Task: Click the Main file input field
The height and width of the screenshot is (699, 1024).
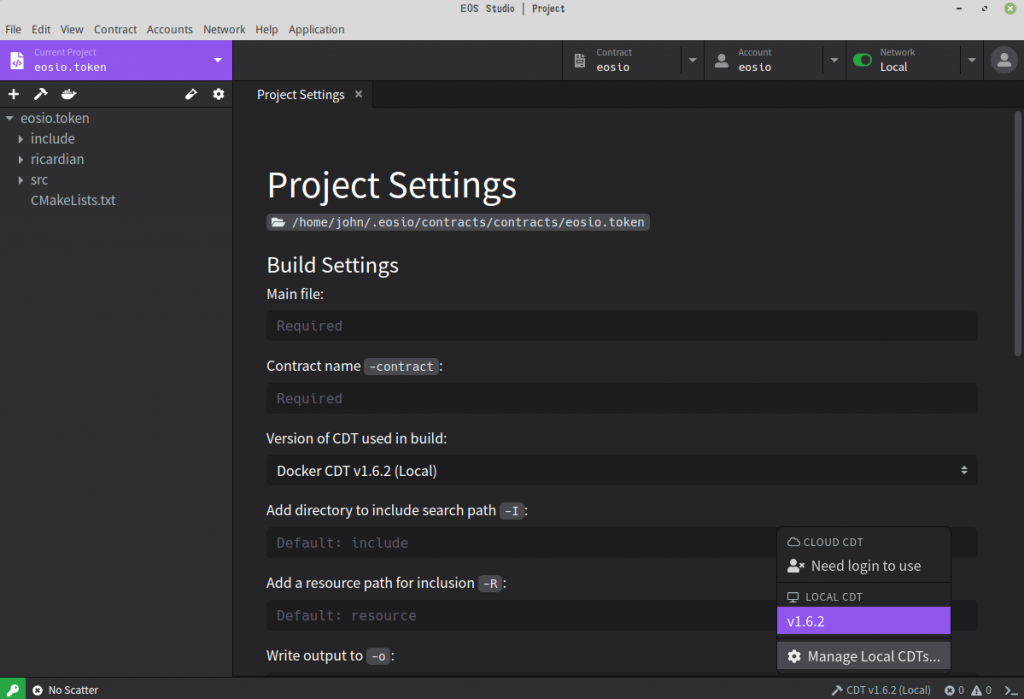Action: click(x=621, y=326)
